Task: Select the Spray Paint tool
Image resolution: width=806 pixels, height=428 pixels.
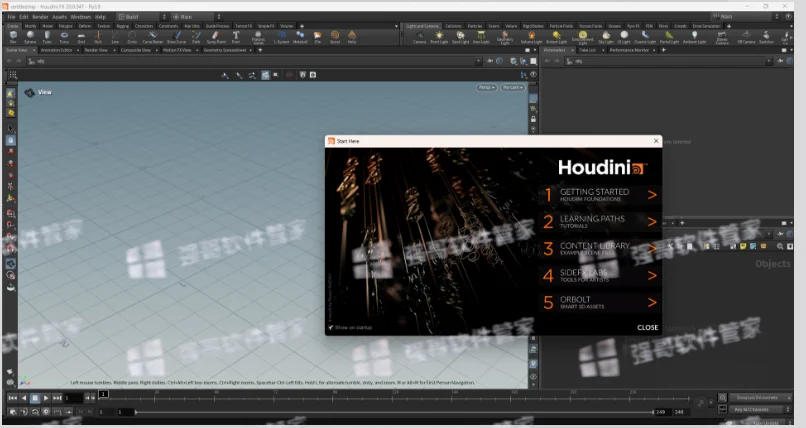Action: pos(216,37)
